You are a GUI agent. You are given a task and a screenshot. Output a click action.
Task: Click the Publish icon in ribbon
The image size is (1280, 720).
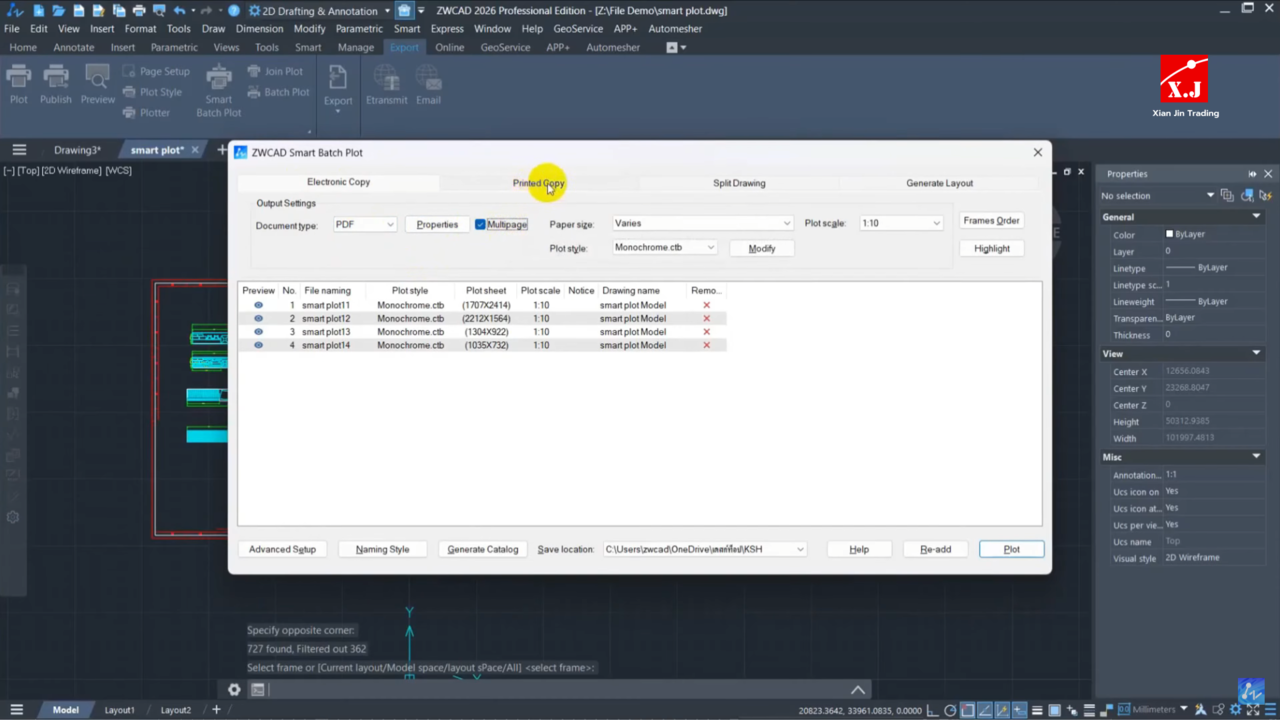pos(56,83)
